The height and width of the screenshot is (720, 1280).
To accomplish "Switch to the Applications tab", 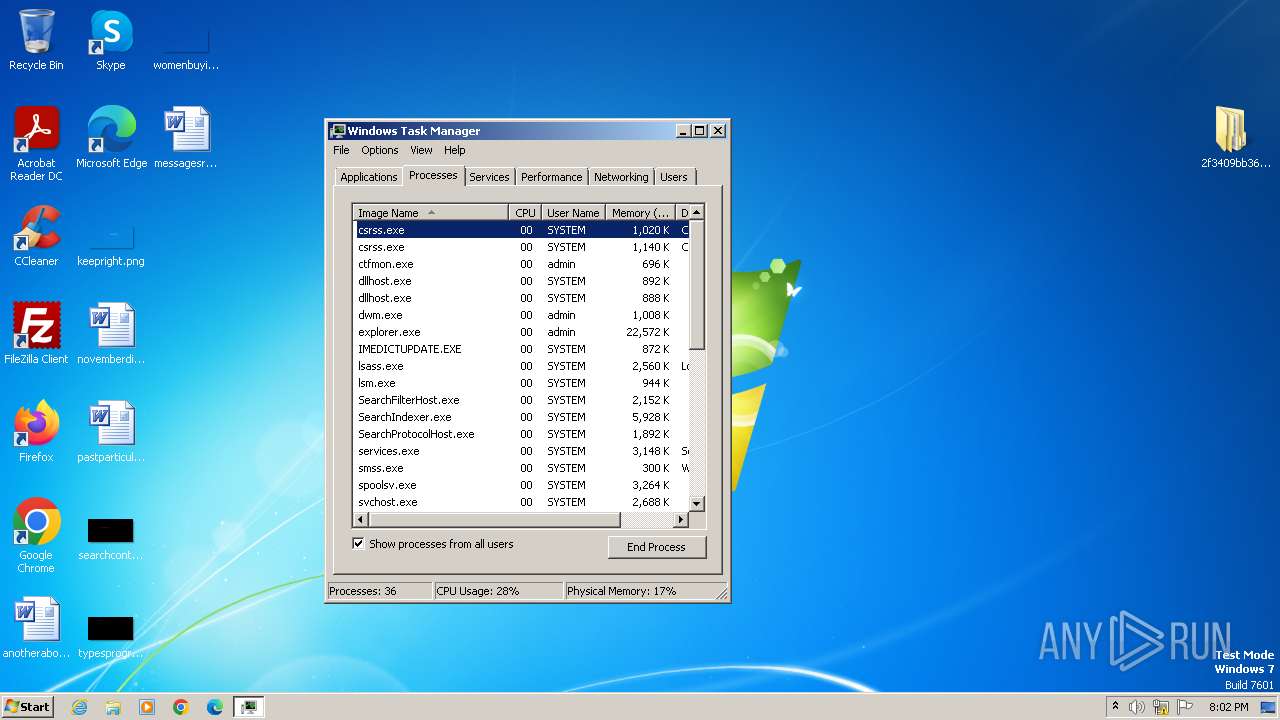I will [368, 177].
